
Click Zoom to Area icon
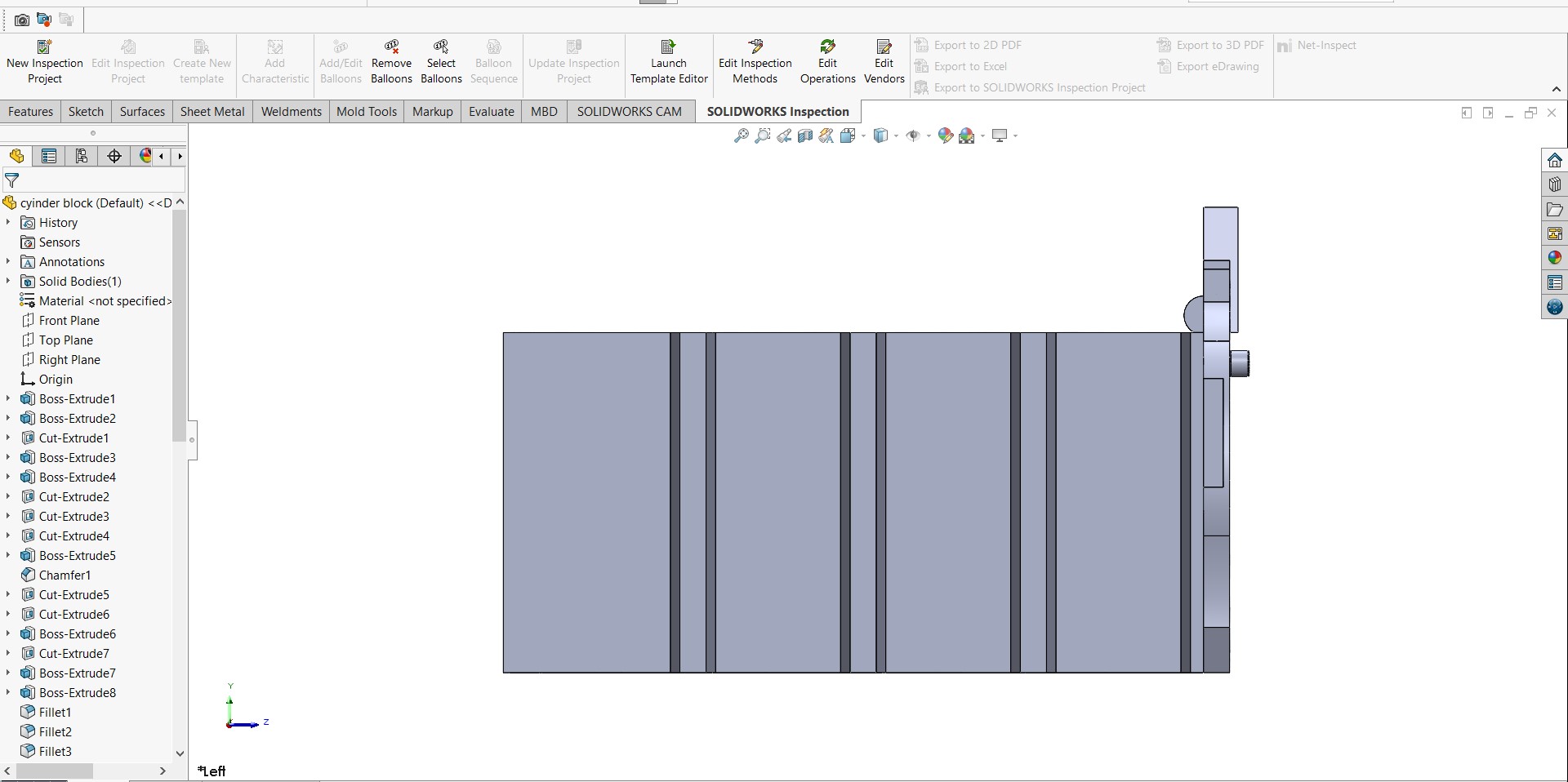tap(763, 136)
